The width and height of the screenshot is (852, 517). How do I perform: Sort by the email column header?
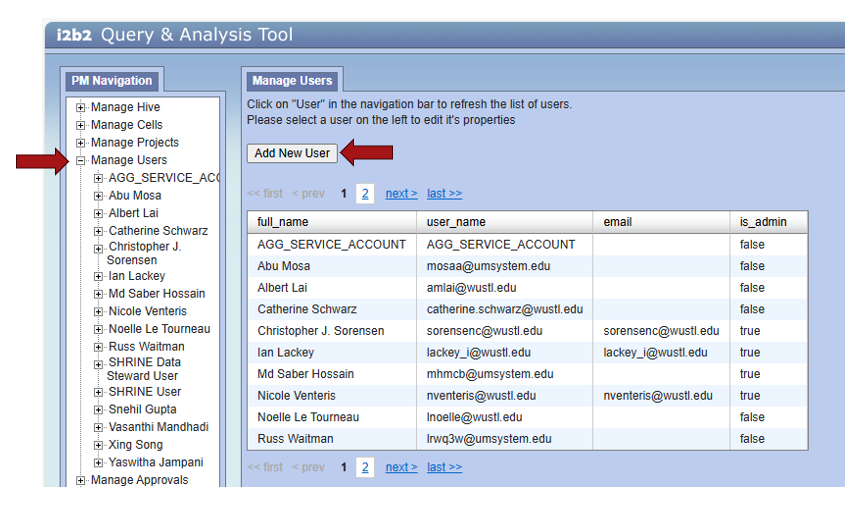661,222
